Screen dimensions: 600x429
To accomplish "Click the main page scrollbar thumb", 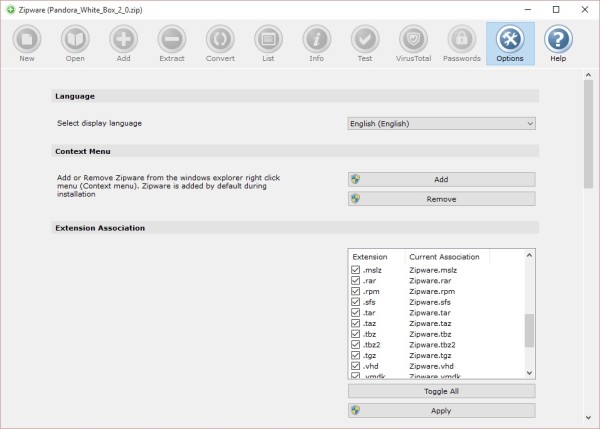I will tap(589, 134).
